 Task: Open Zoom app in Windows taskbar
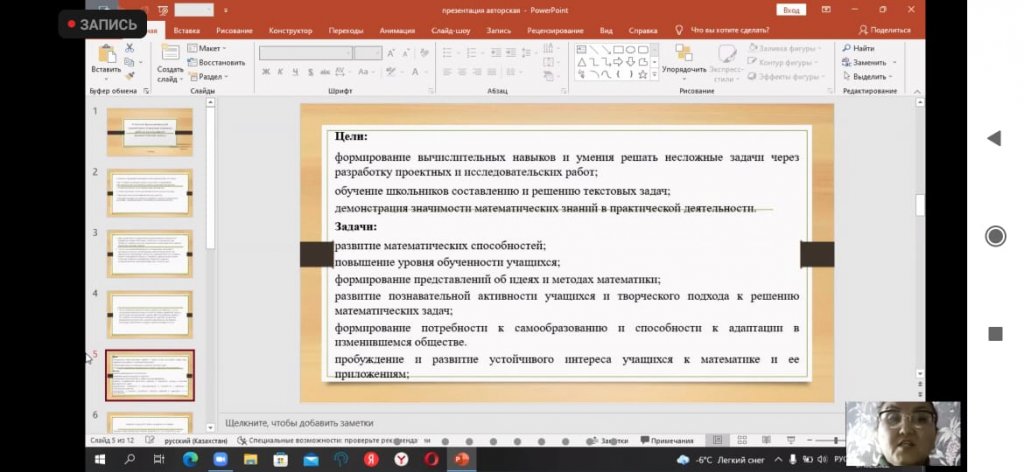[219, 460]
